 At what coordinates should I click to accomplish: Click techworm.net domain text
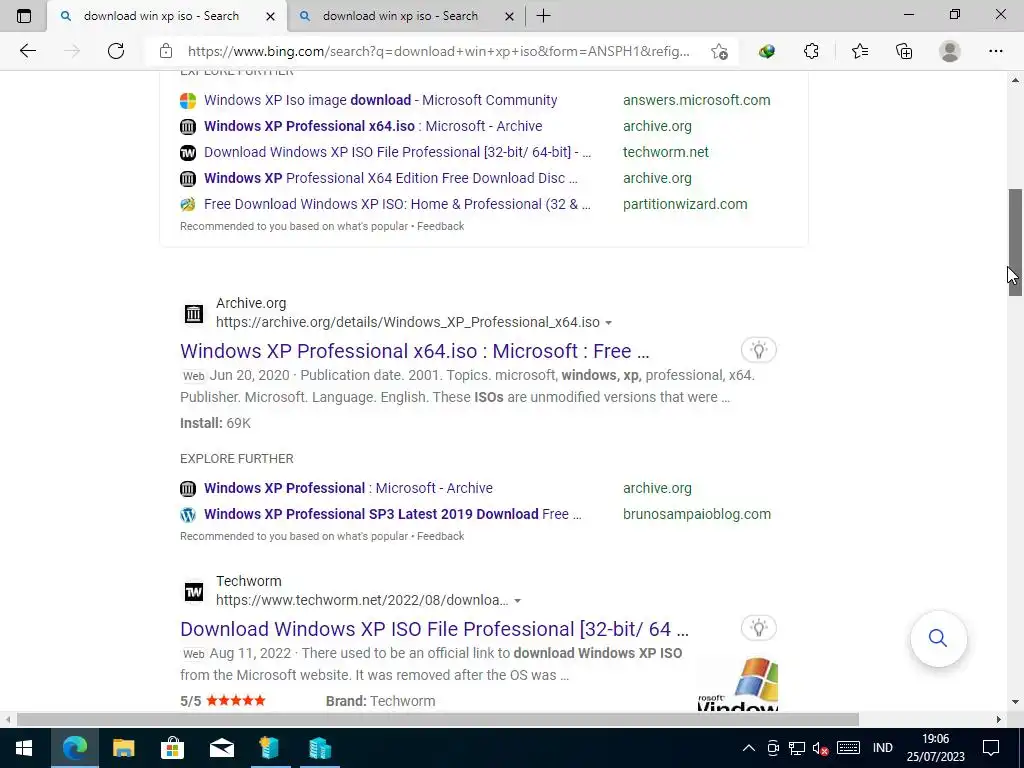(x=665, y=152)
